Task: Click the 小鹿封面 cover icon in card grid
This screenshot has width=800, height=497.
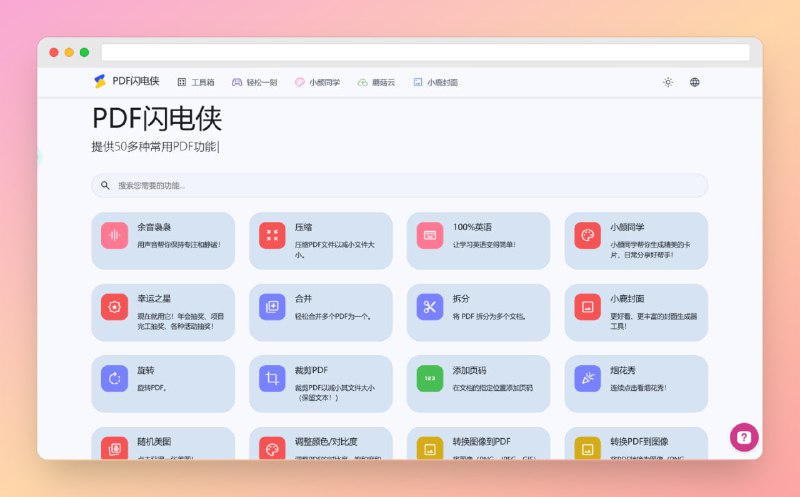Action: pos(587,307)
